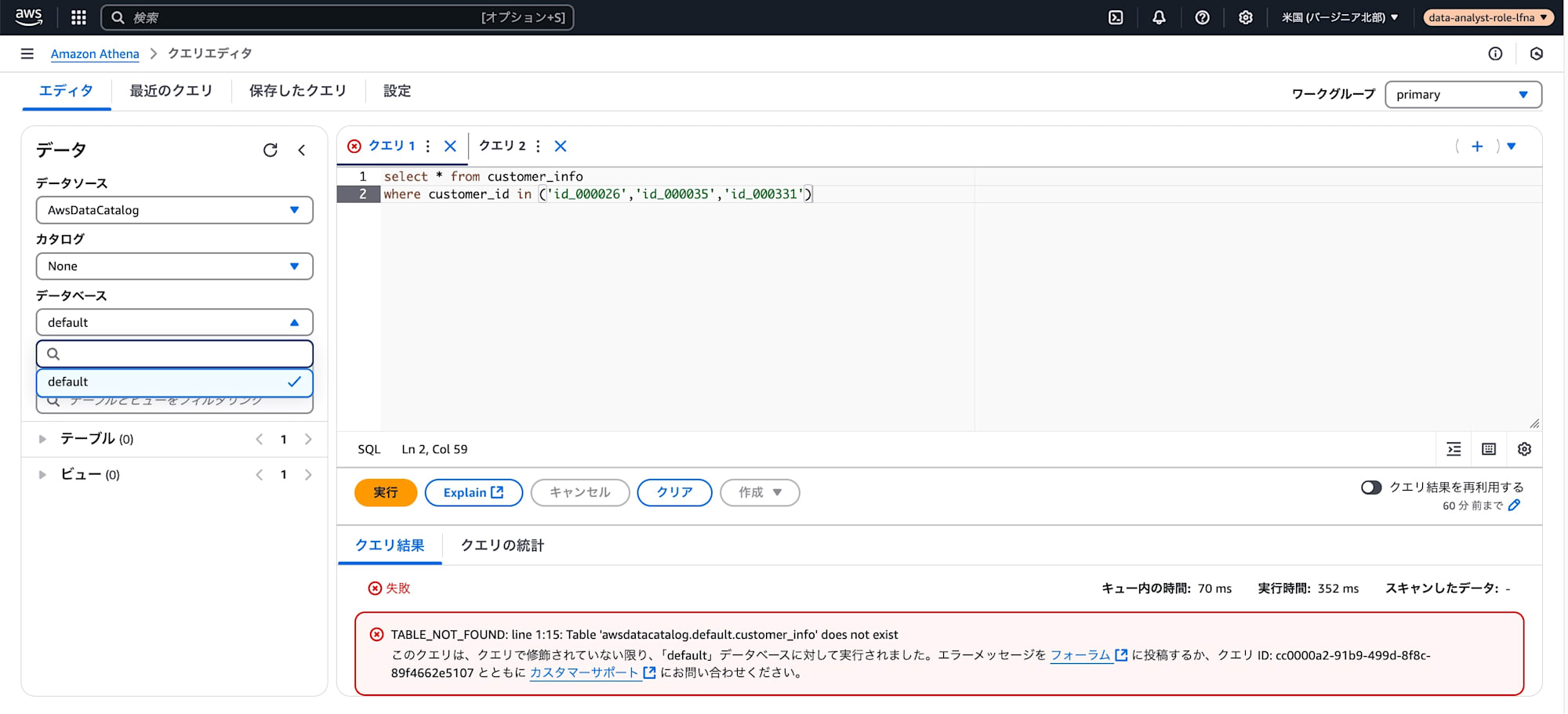Refresh the Data panel
This screenshot has width=1568, height=714.
[x=270, y=150]
